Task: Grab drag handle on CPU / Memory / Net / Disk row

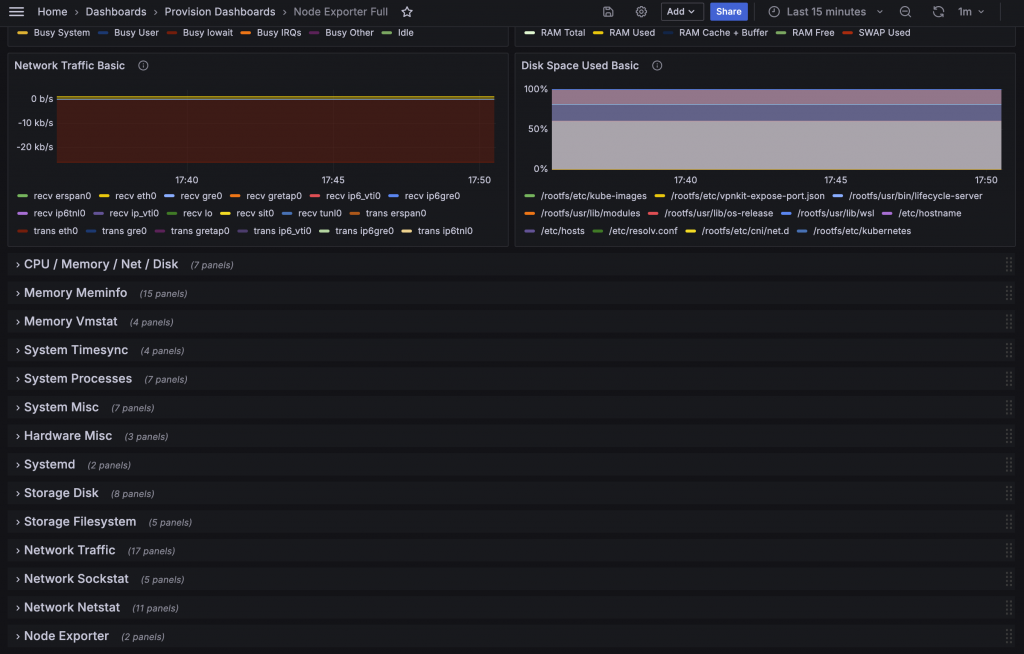Action: [x=1009, y=265]
